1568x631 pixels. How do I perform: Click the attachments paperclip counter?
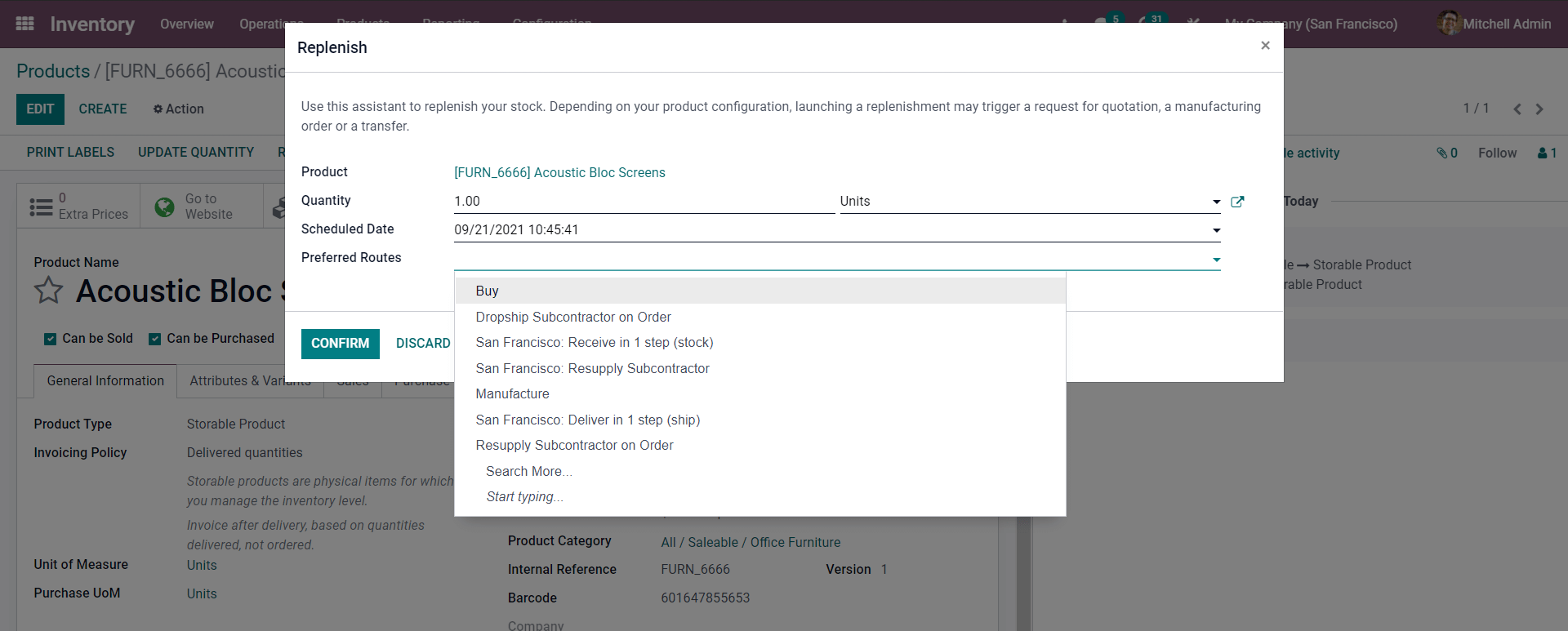(1447, 153)
